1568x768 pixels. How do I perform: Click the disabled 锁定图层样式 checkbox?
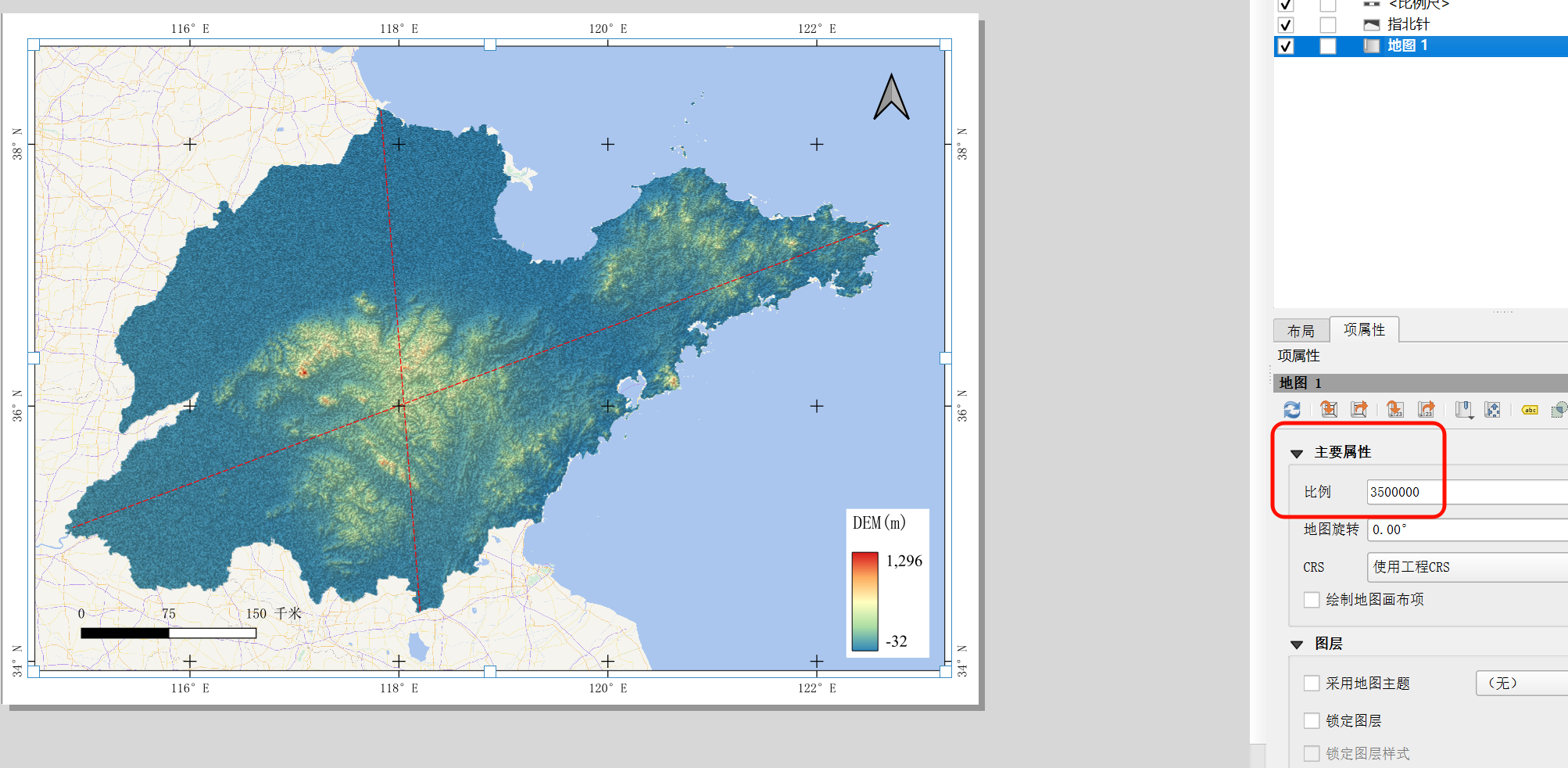(1312, 753)
